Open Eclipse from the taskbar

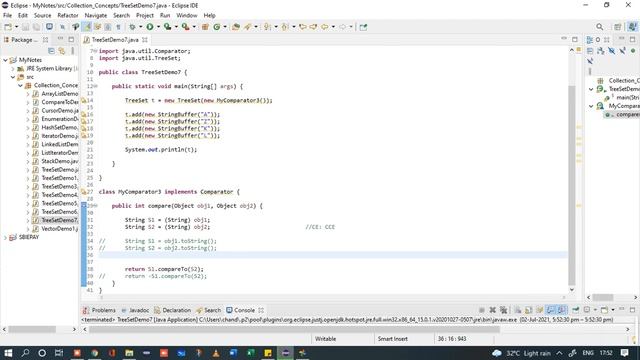click(285, 353)
